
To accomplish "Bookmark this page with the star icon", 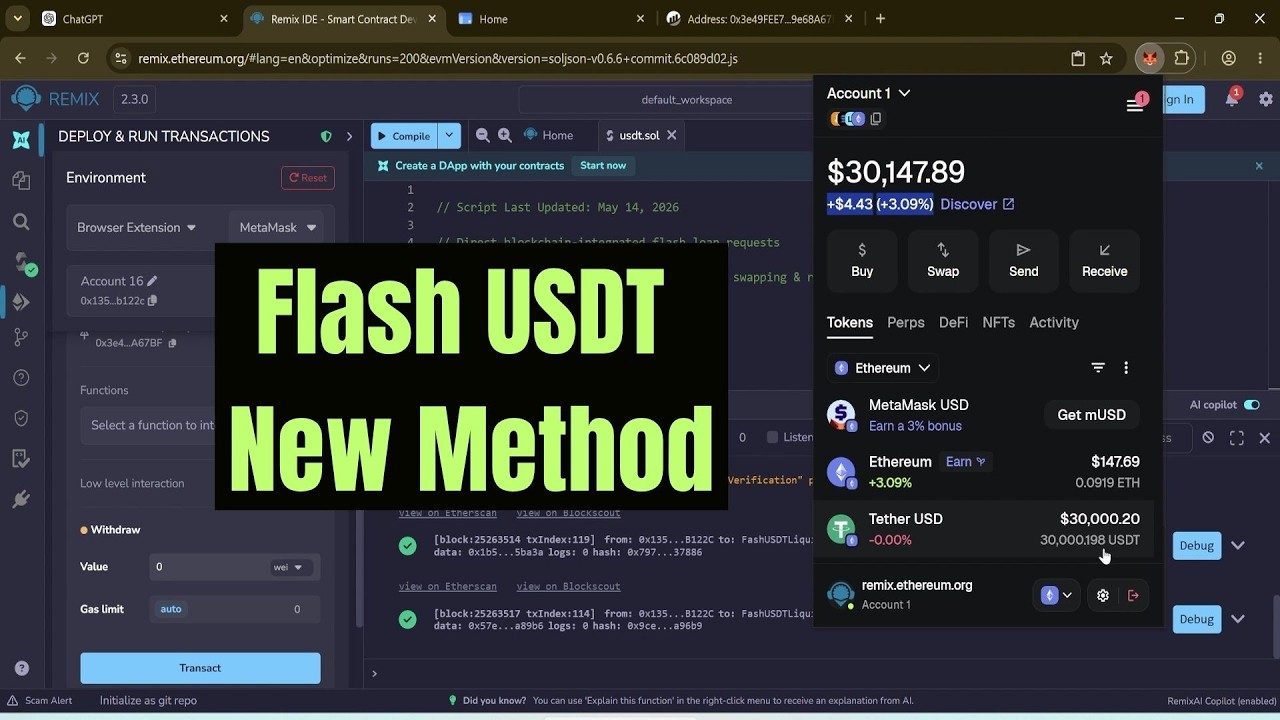I will [1106, 59].
